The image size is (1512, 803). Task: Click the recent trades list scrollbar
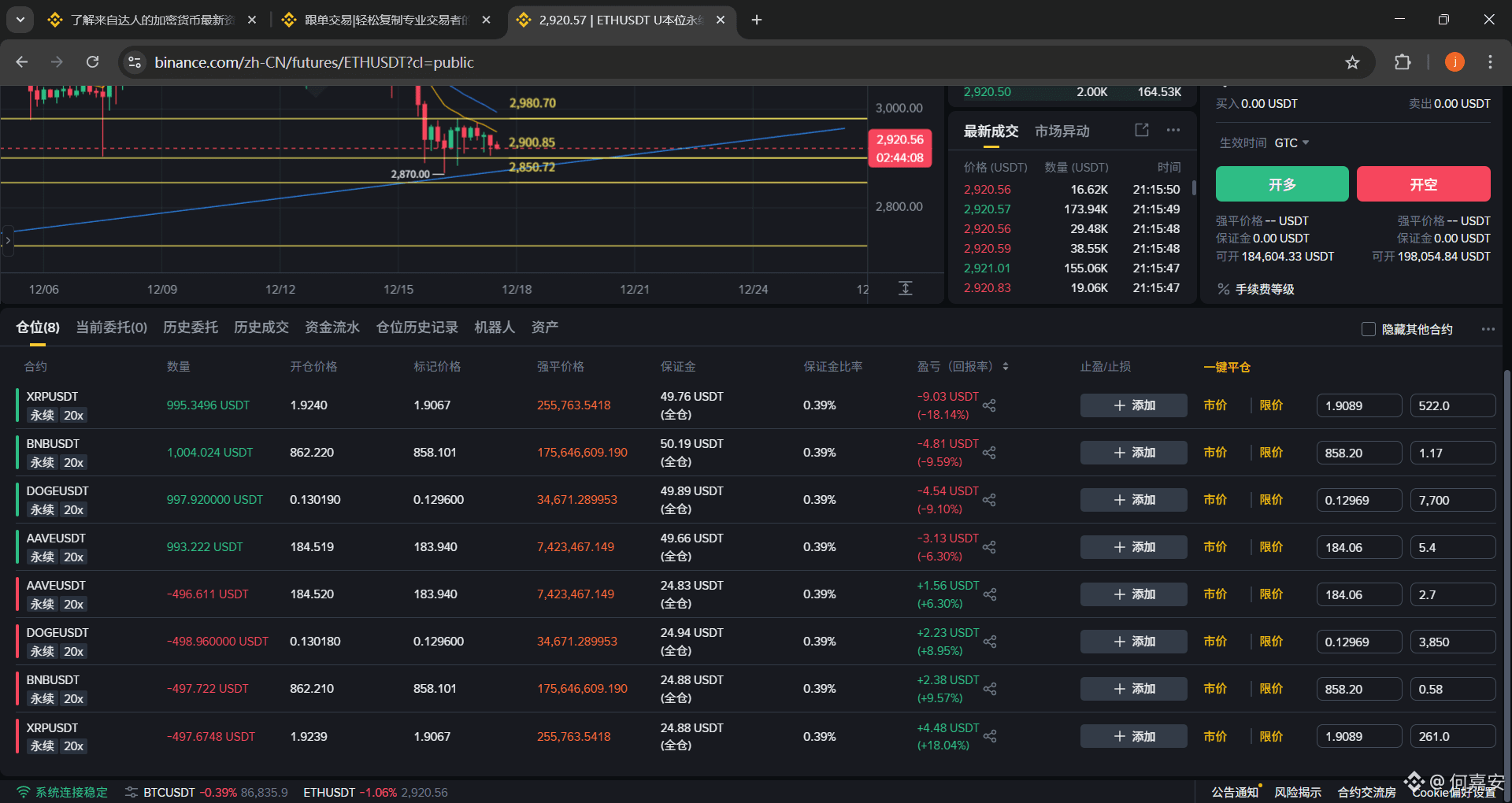[x=1194, y=187]
